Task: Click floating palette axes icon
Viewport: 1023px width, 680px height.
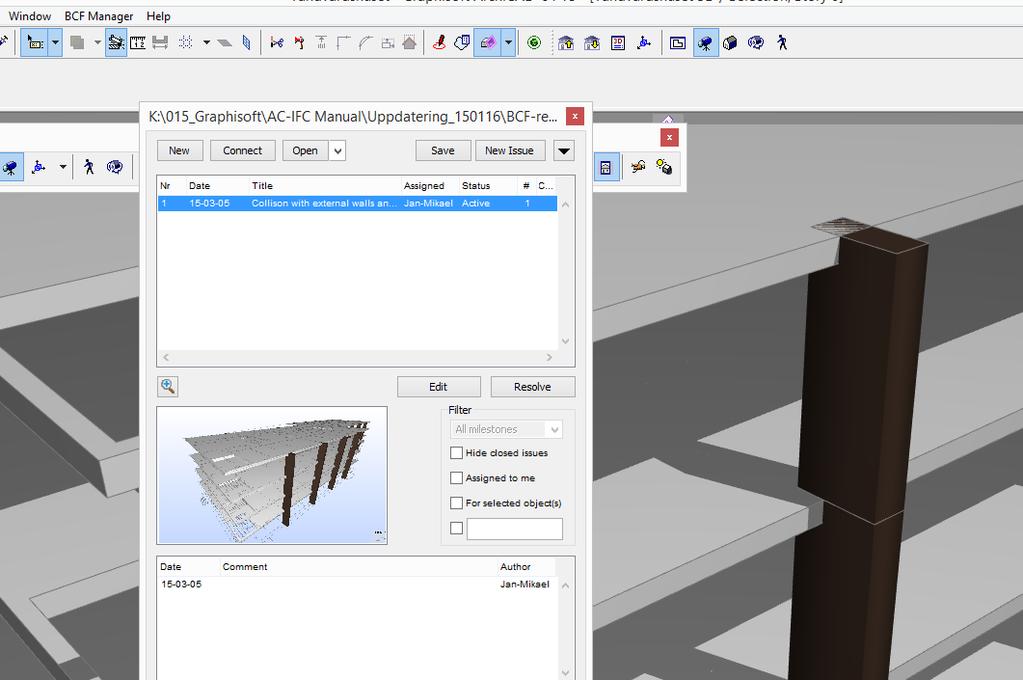Action: point(39,167)
